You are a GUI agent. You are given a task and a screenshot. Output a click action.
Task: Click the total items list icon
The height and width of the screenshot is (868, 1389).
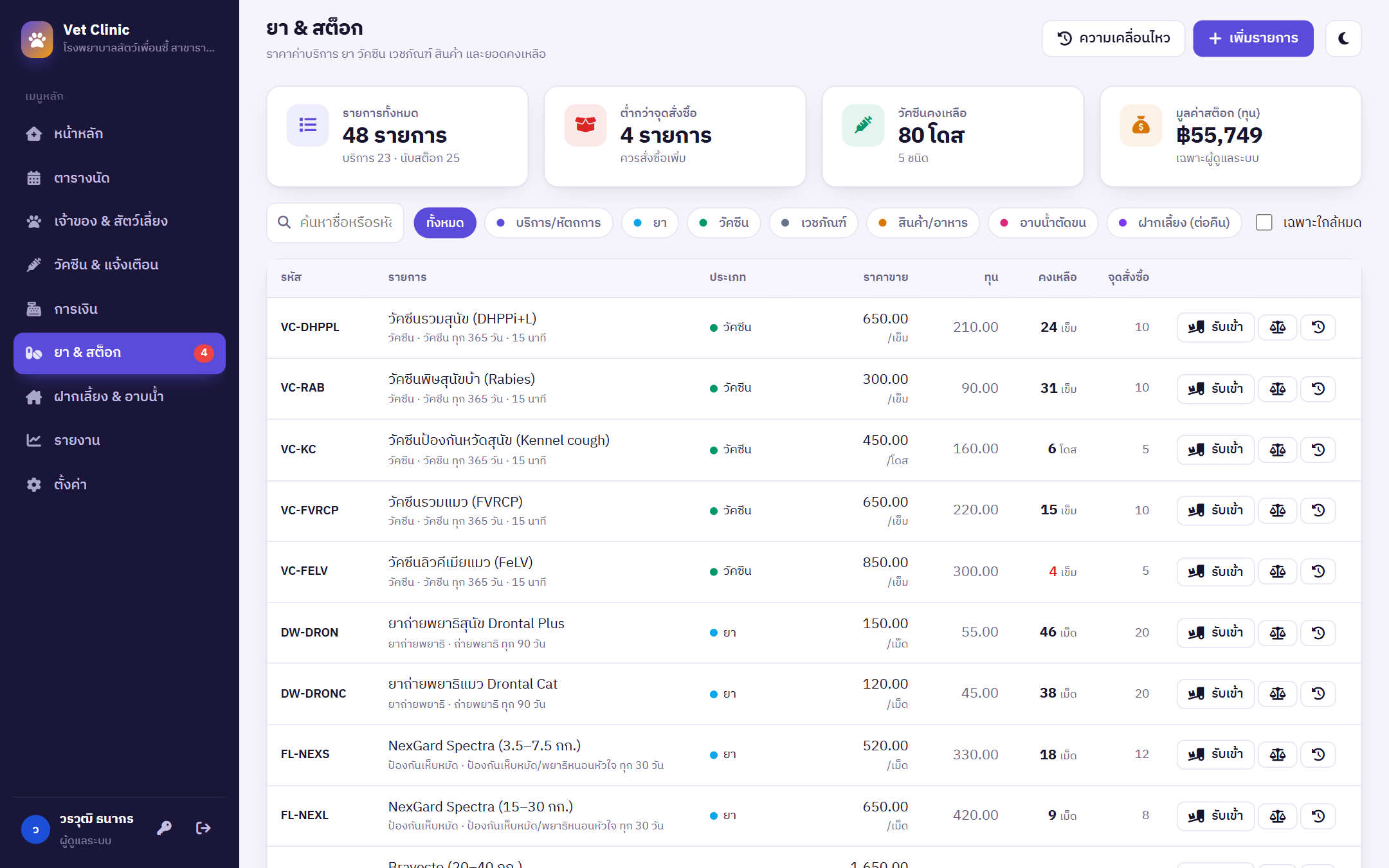[x=307, y=125]
